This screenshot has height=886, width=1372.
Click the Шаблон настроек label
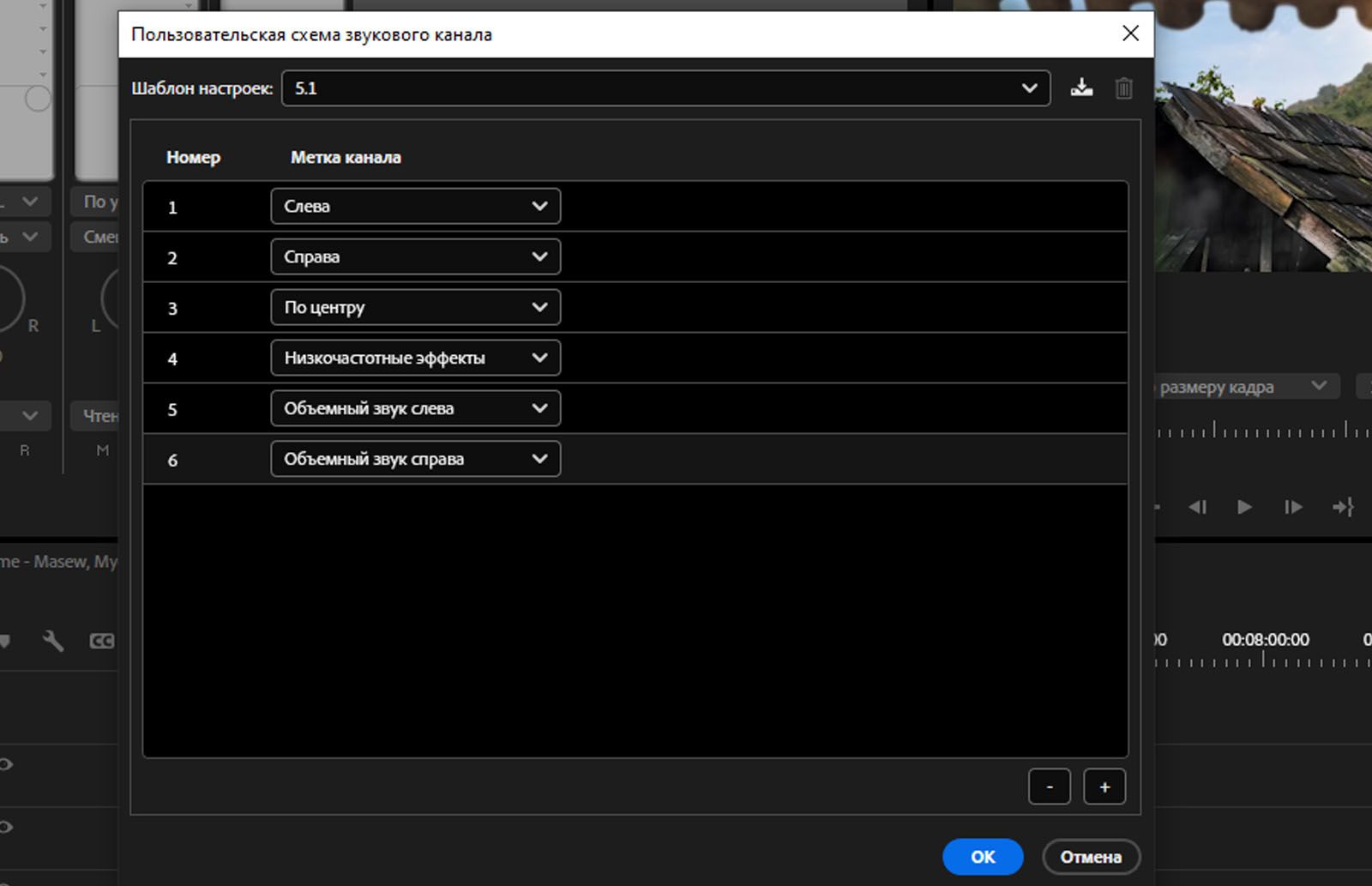(202, 88)
